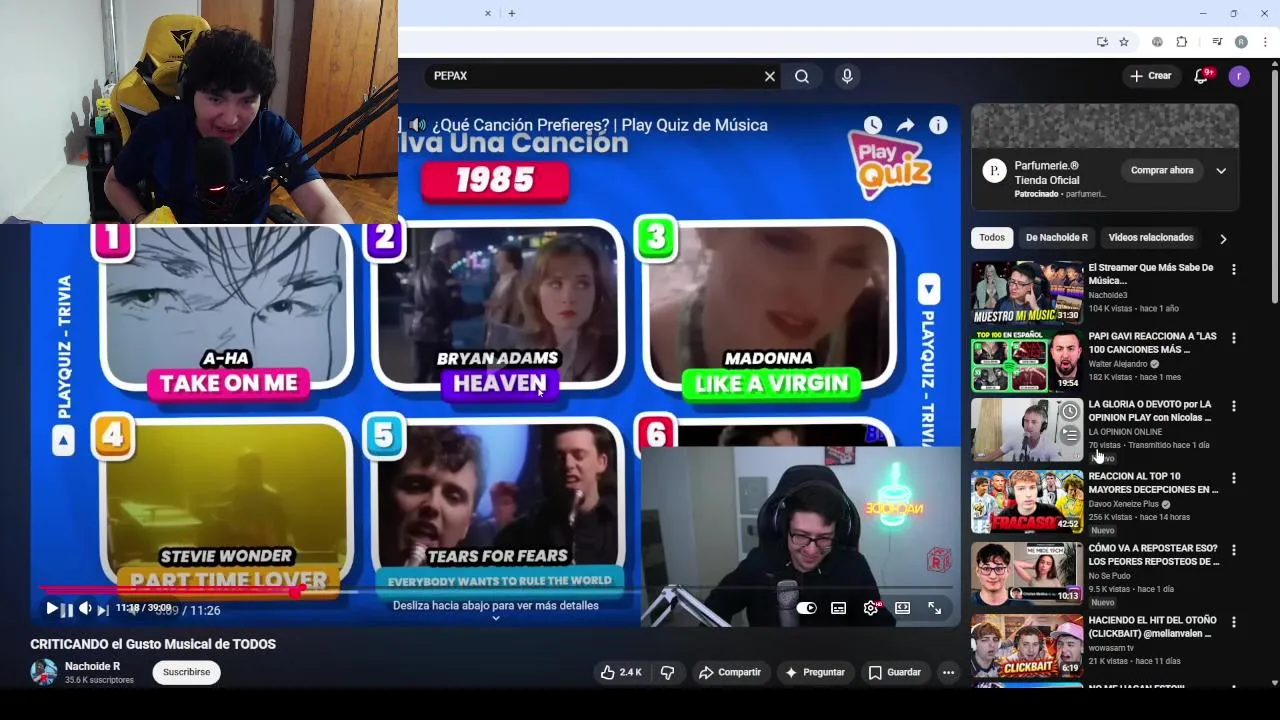Enter fullscreen mode
This screenshot has height=720, width=1280.
click(934, 608)
